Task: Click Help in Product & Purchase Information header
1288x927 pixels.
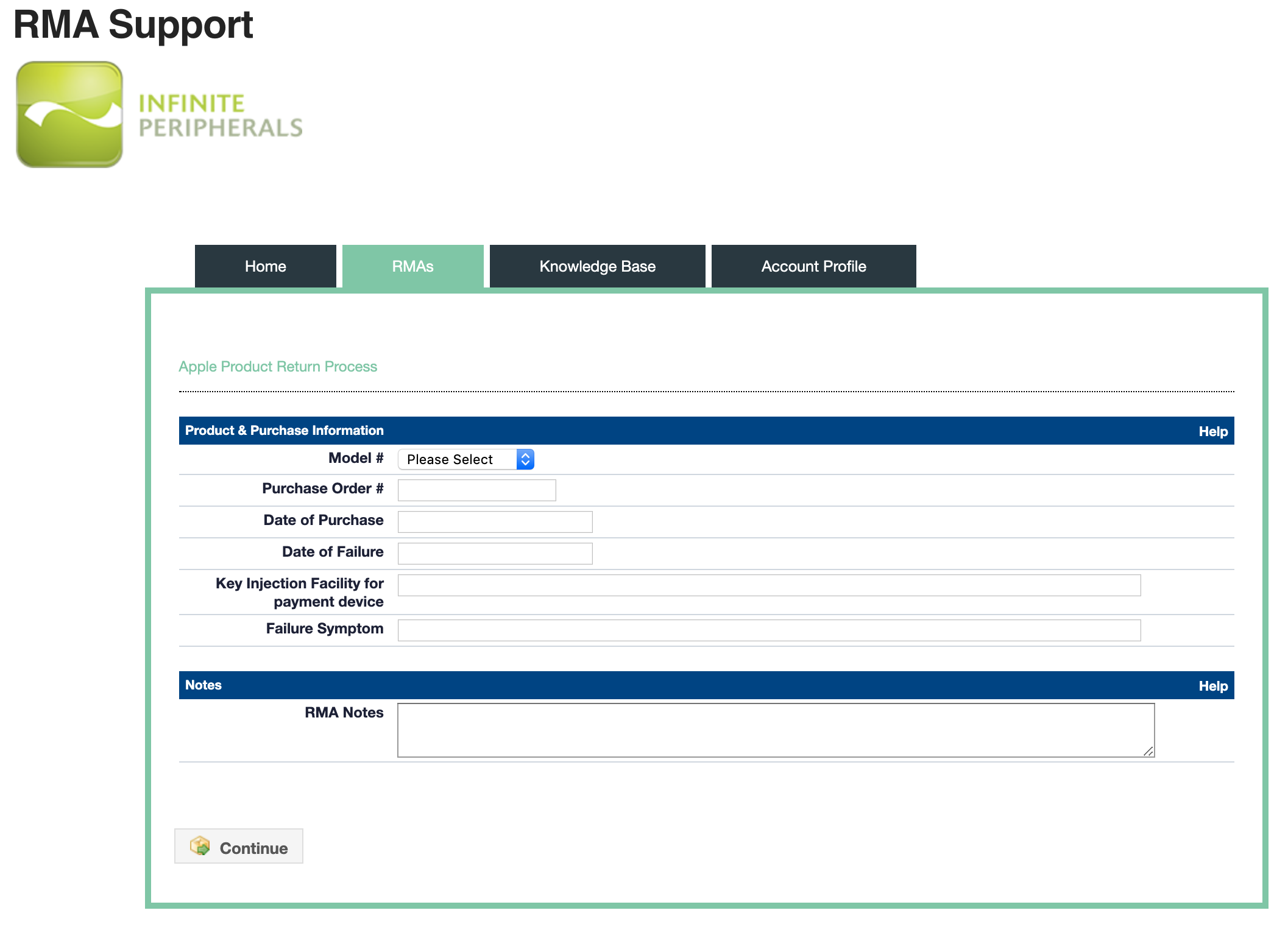Action: pos(1212,431)
